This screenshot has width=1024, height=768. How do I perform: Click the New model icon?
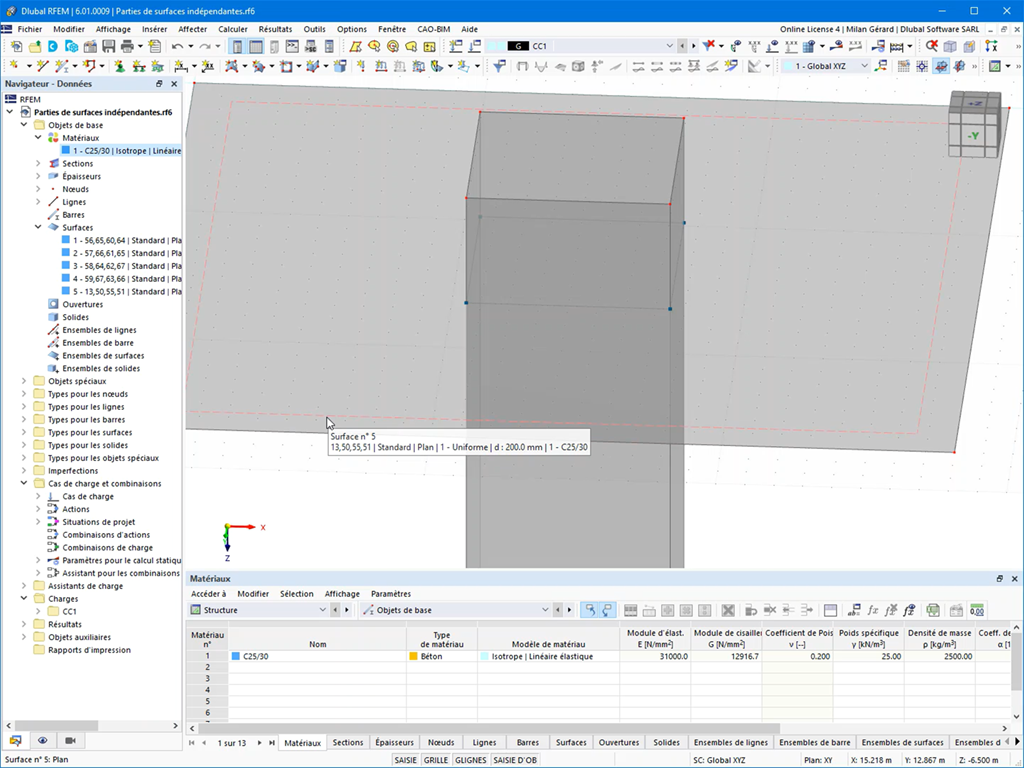coord(16,46)
